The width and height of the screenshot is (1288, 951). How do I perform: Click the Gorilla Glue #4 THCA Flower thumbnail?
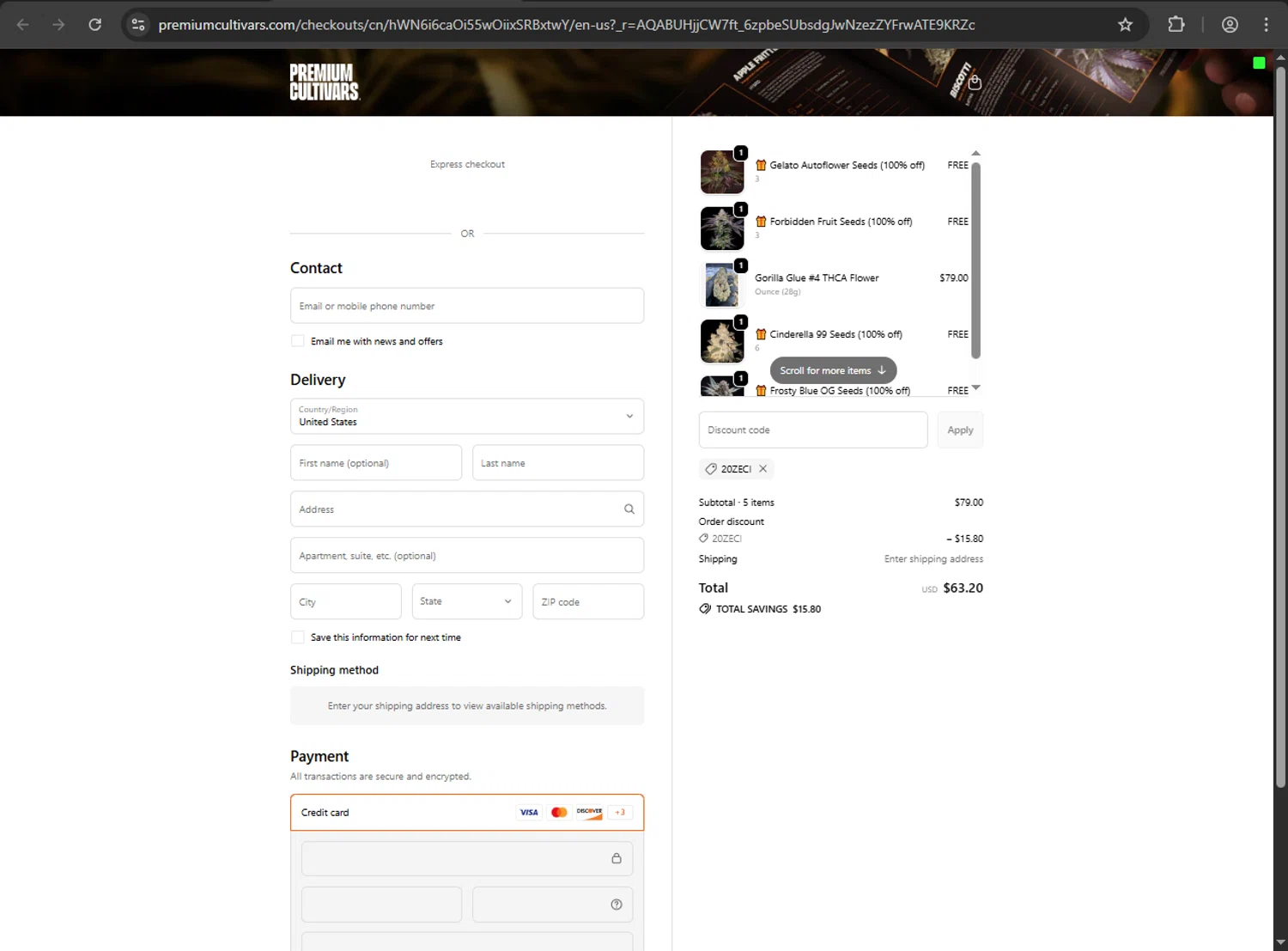point(722,285)
